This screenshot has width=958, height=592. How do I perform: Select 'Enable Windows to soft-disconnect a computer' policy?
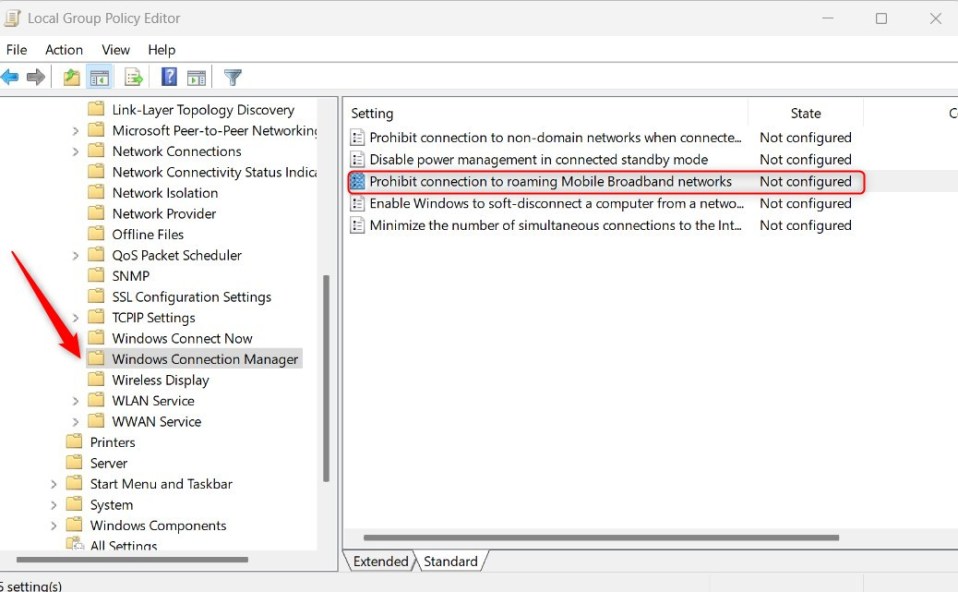click(556, 203)
